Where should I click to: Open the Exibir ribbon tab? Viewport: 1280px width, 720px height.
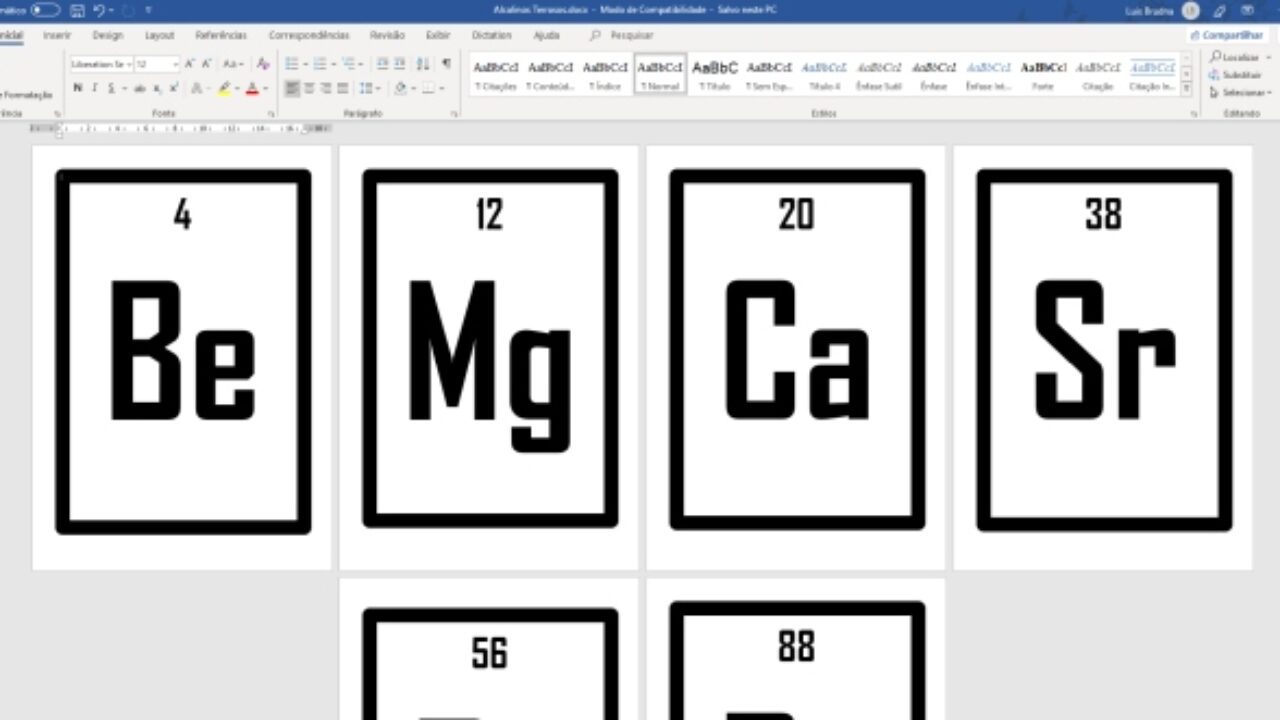[438, 35]
